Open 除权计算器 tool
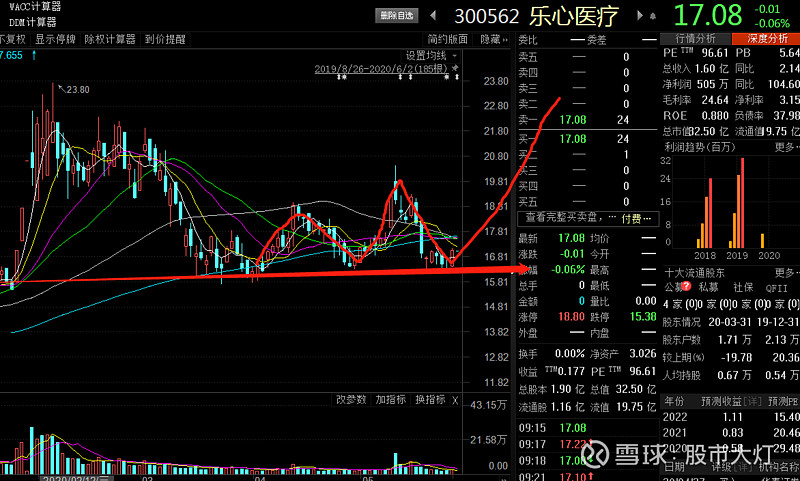 pyautogui.click(x=110, y=39)
